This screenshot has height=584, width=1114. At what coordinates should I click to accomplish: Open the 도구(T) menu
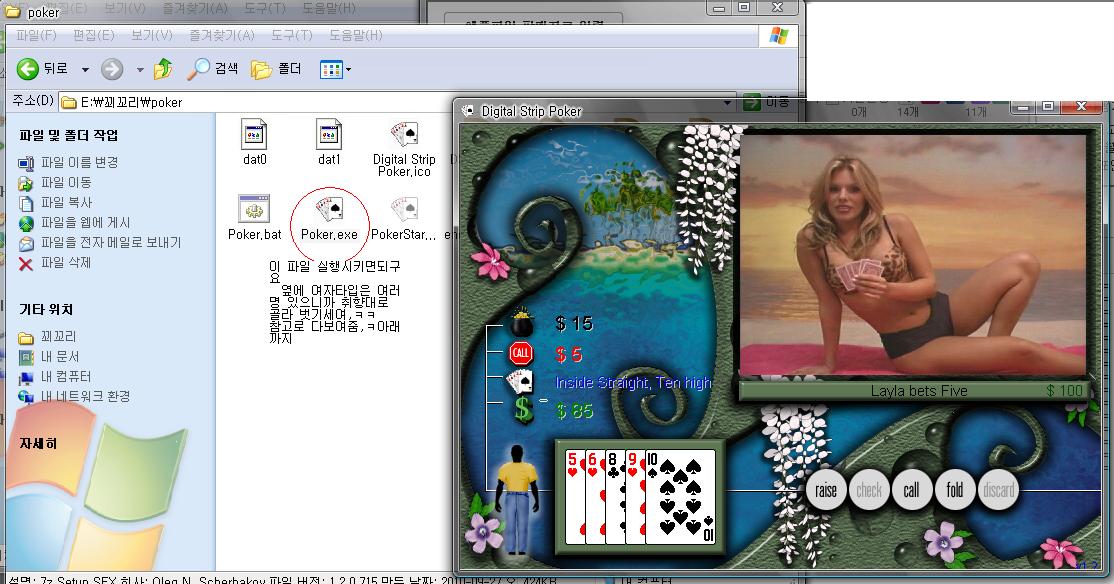pos(291,35)
